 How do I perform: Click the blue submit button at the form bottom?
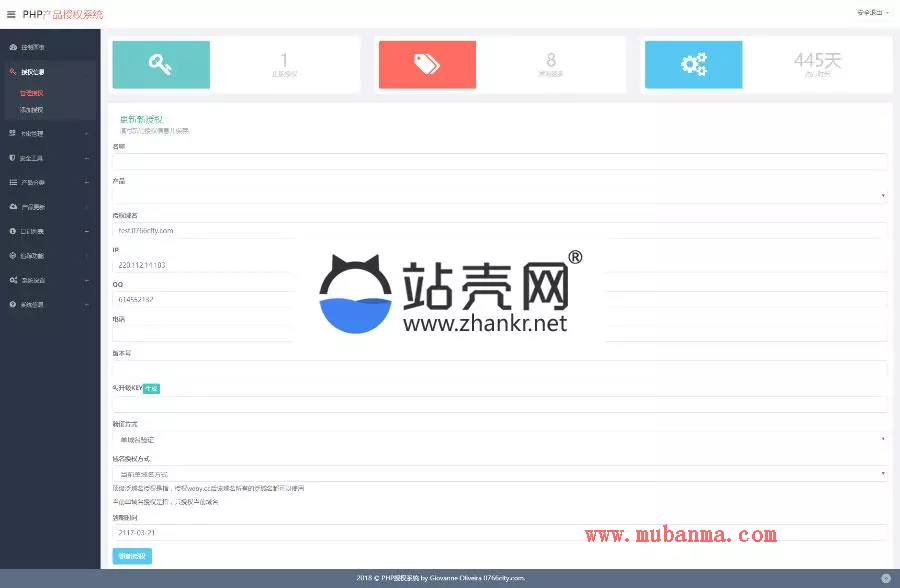(x=132, y=556)
